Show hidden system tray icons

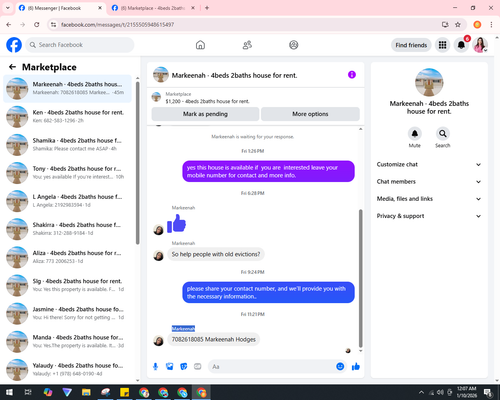click(421, 392)
